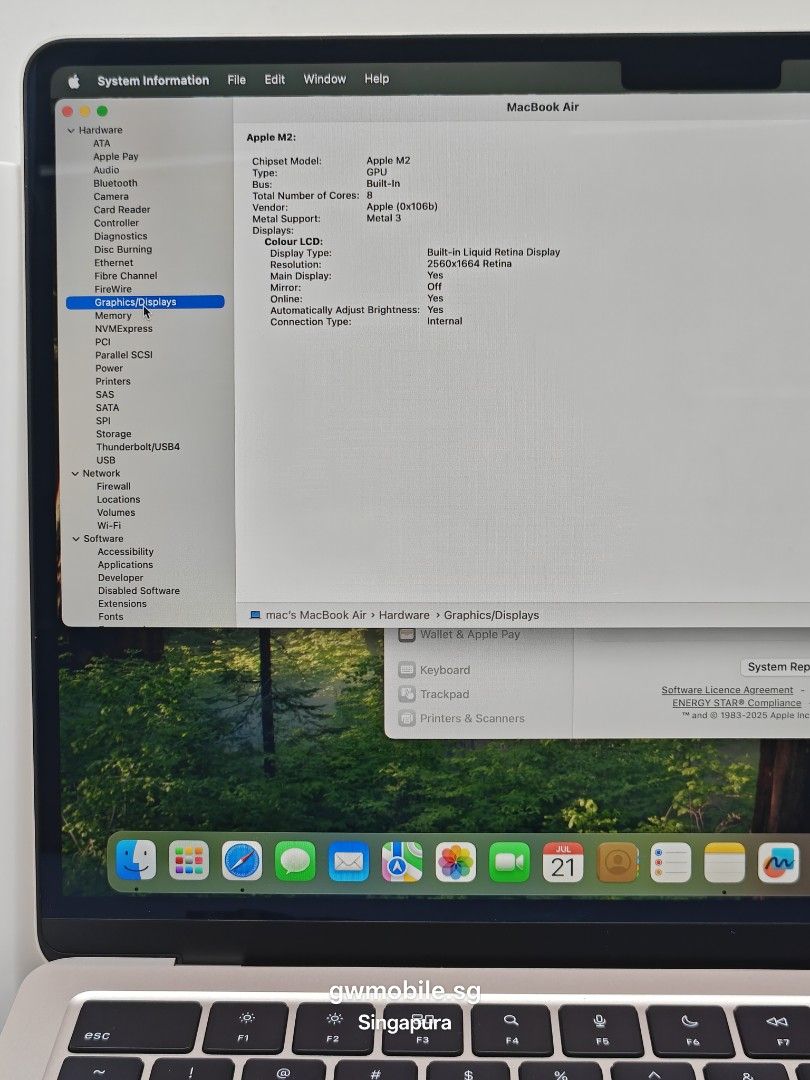Viewport: 810px width, 1080px height.
Task: Click Trackpad icon in System Settings sidebar
Action: point(407,694)
